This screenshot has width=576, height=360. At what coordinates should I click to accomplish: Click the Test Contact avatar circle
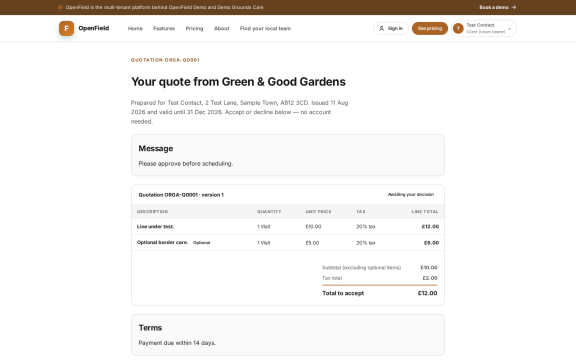click(x=458, y=28)
